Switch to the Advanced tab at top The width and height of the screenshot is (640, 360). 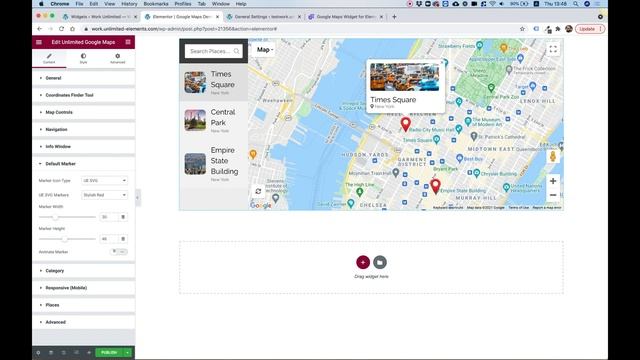(x=118, y=58)
